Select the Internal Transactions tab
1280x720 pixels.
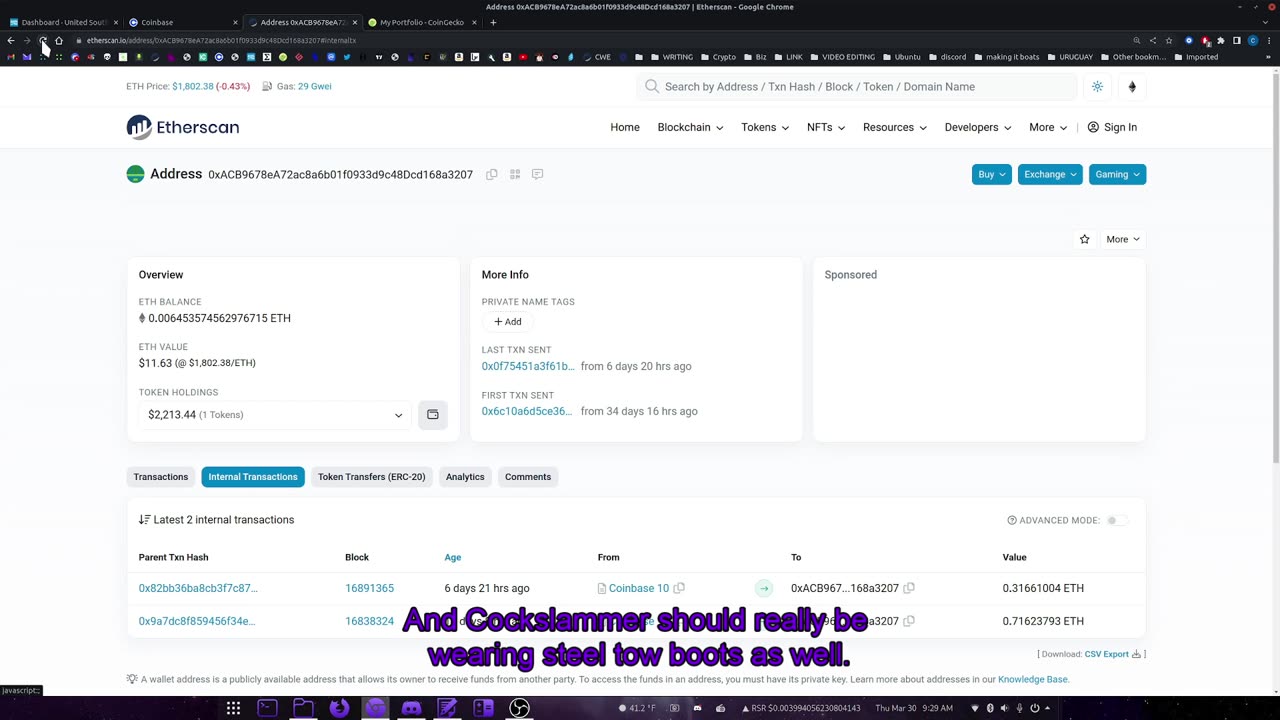[253, 477]
